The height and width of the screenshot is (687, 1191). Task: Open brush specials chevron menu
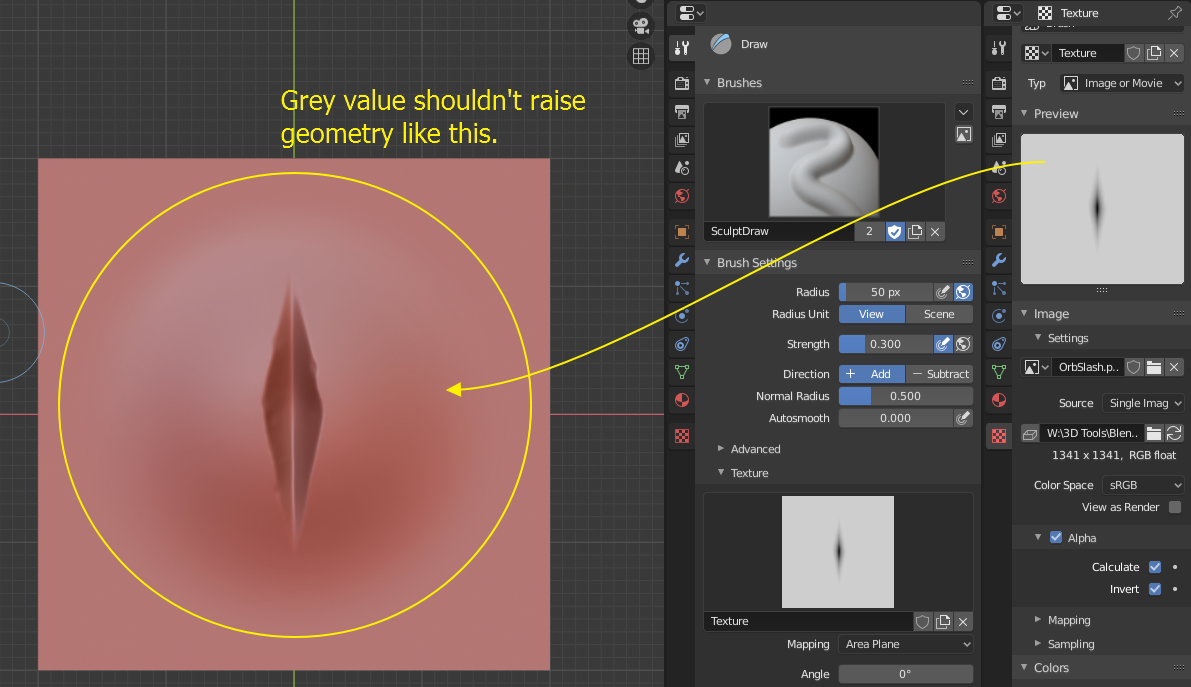click(963, 112)
